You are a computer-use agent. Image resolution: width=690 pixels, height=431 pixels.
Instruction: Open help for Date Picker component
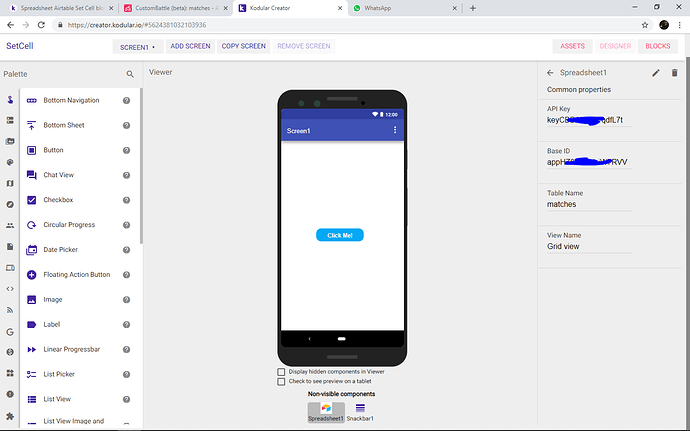(x=126, y=250)
